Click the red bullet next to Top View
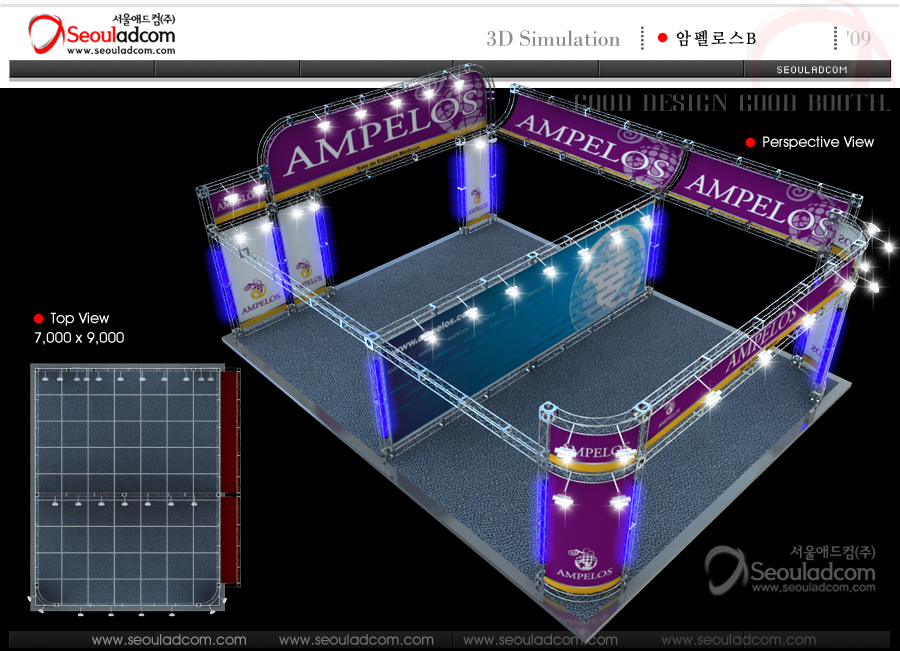Screen dimensions: 900x651 (39, 318)
